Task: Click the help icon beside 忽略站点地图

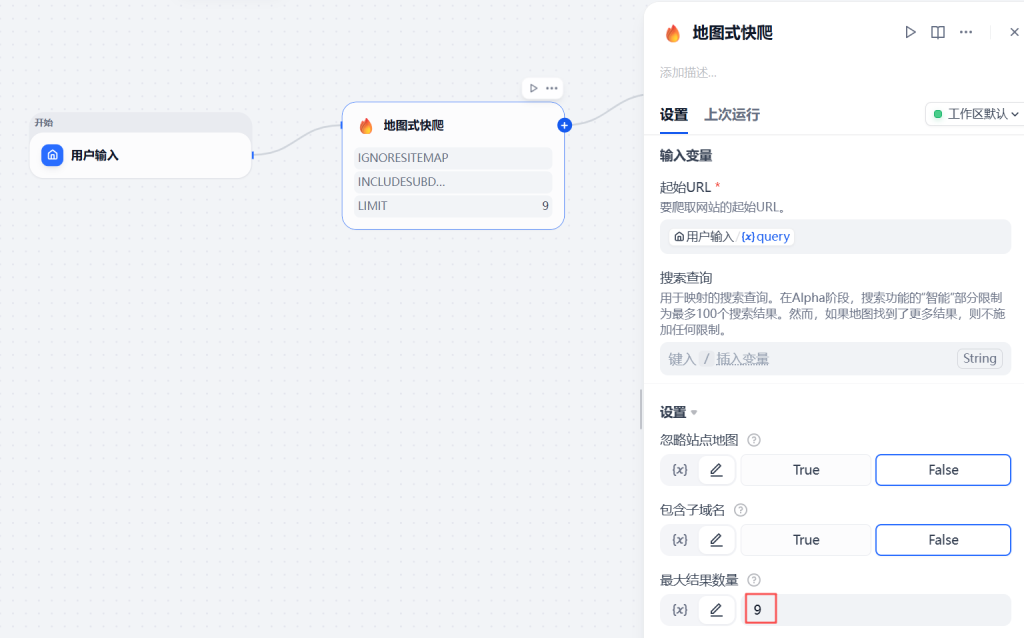Action: (x=754, y=440)
